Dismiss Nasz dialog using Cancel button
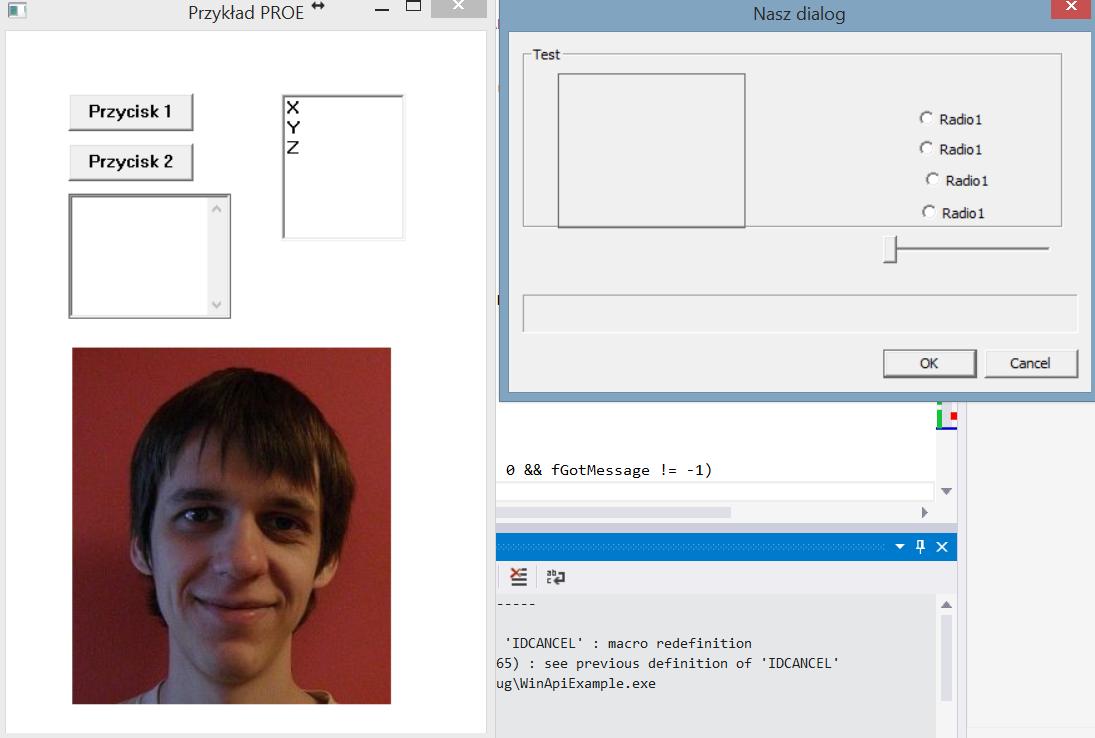 (1030, 363)
